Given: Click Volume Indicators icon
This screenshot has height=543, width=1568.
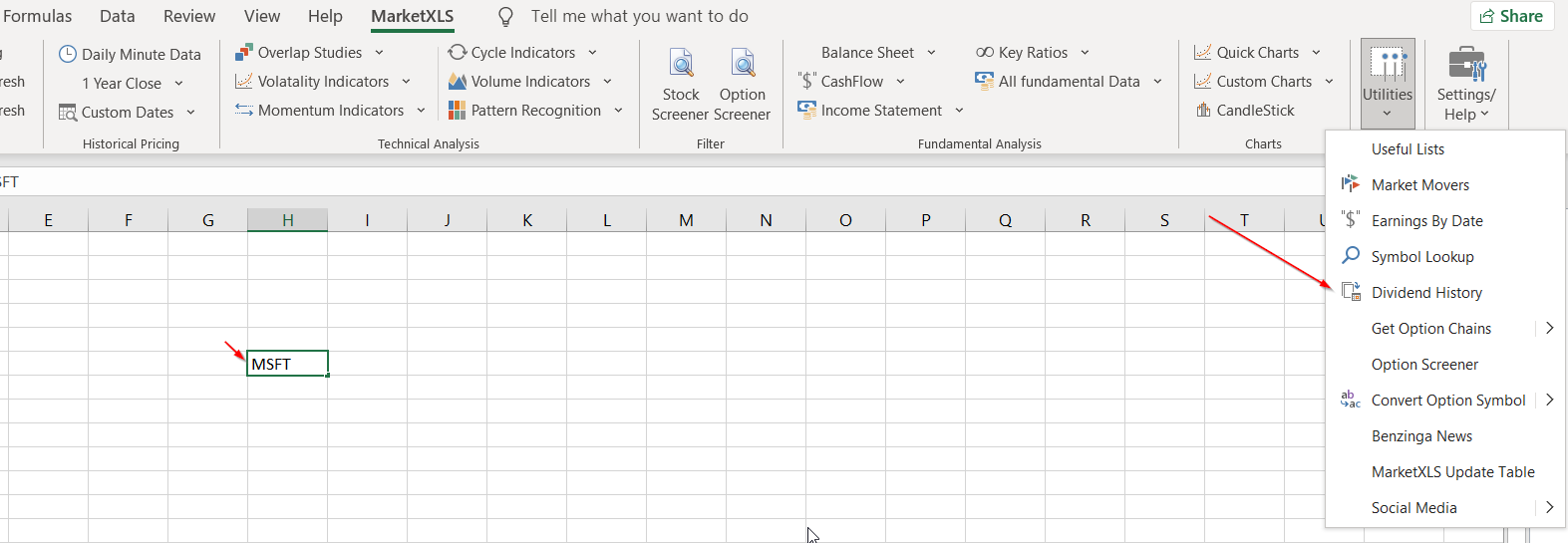Looking at the screenshot, I should pos(458,81).
